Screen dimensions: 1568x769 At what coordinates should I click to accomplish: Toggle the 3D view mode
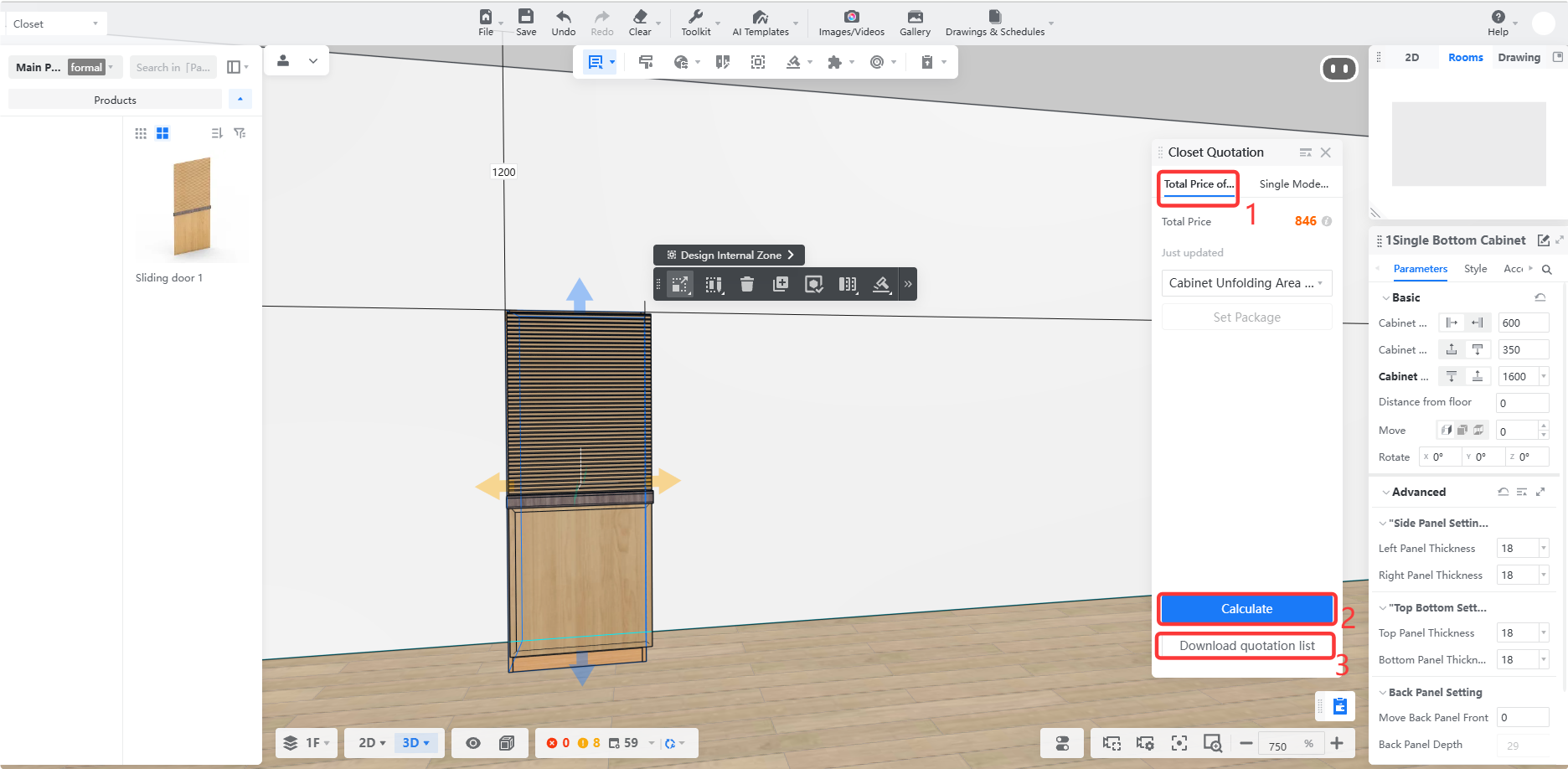[415, 743]
